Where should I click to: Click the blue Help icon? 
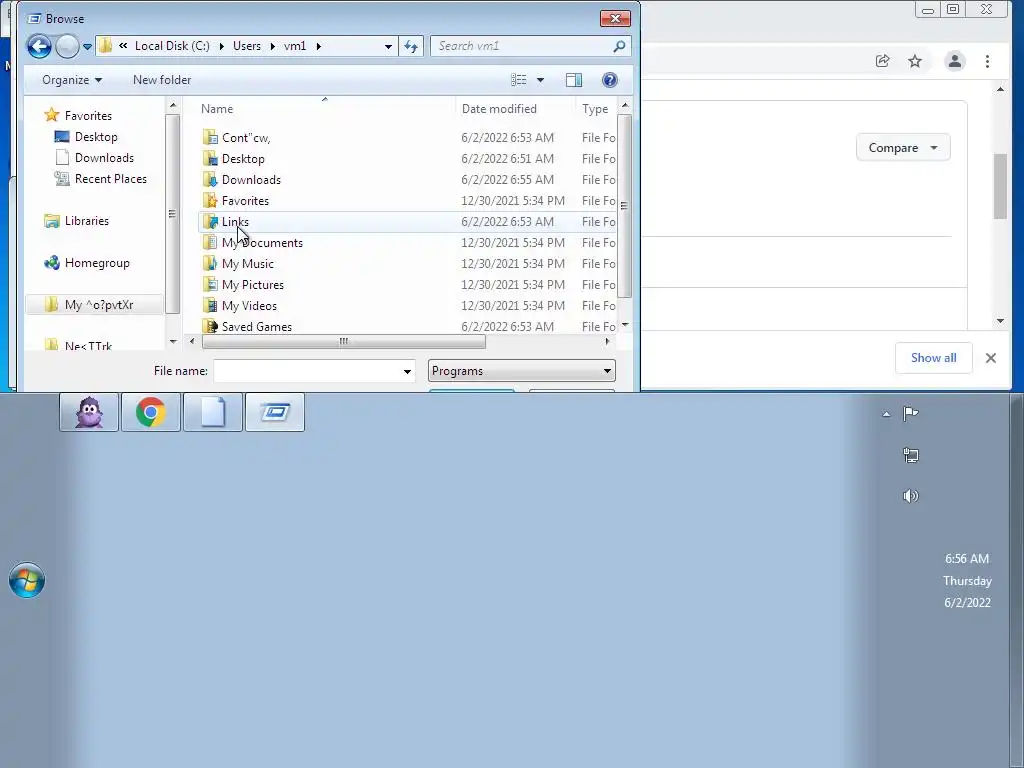[609, 80]
